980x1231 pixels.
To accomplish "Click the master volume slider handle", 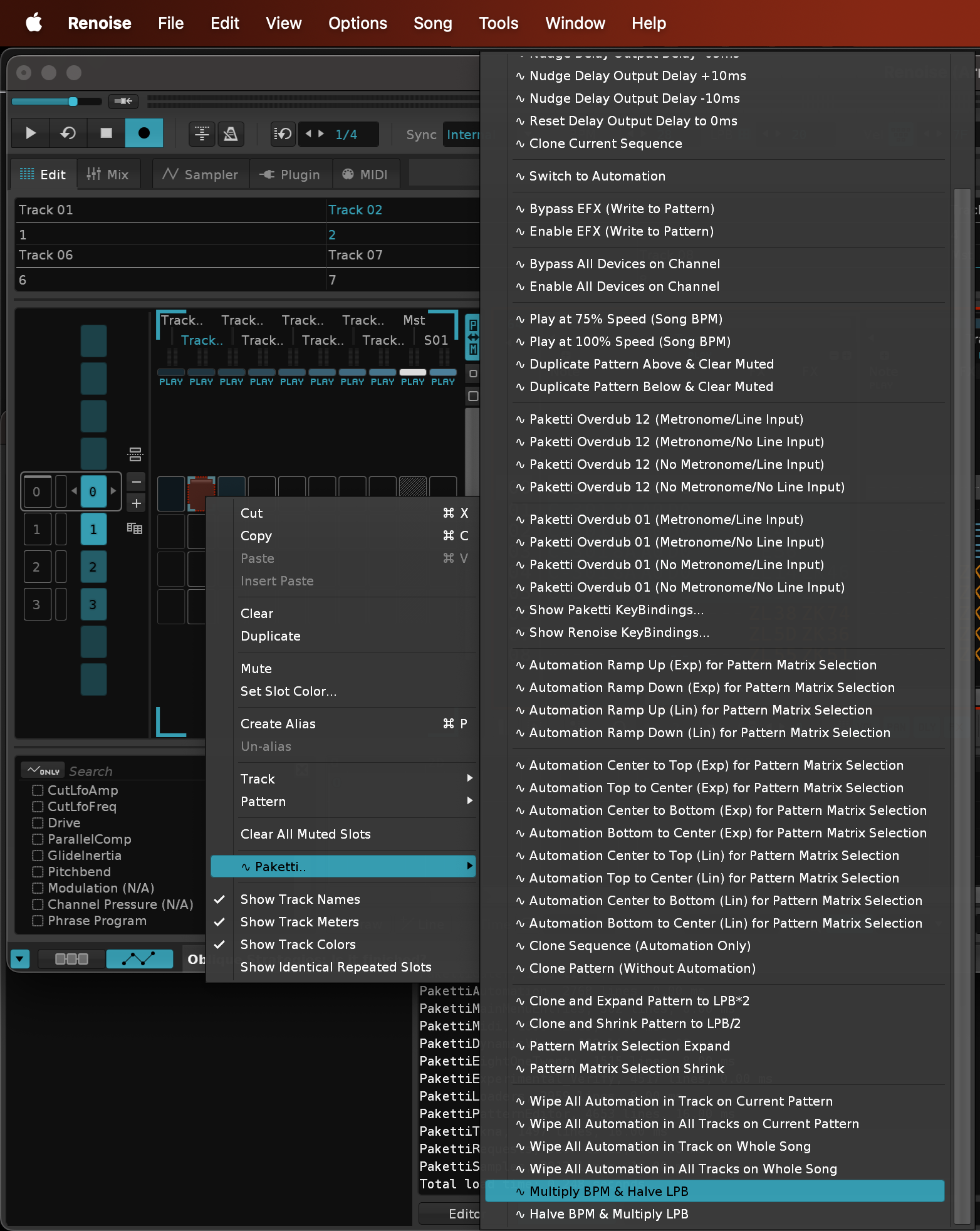I will pyautogui.click(x=73, y=102).
